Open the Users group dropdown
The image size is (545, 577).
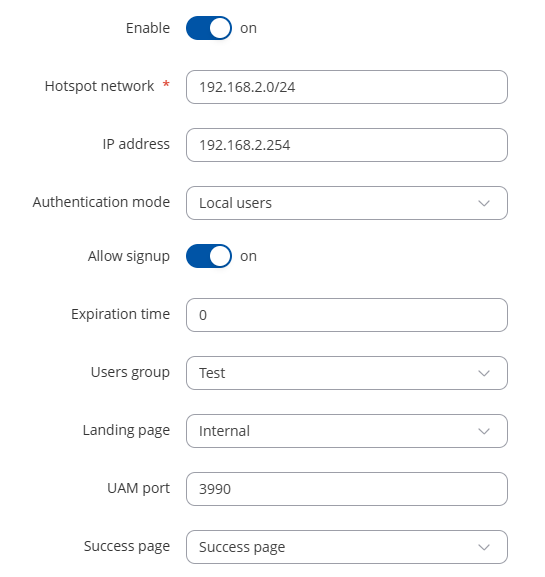tap(347, 373)
